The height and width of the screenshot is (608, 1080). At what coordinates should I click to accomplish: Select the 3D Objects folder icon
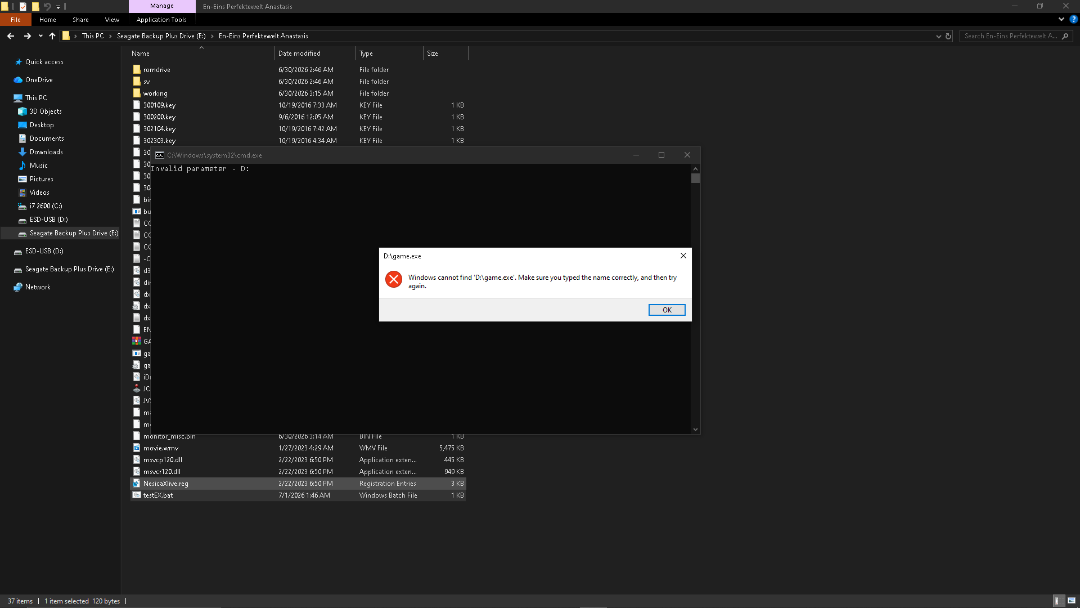click(22, 112)
